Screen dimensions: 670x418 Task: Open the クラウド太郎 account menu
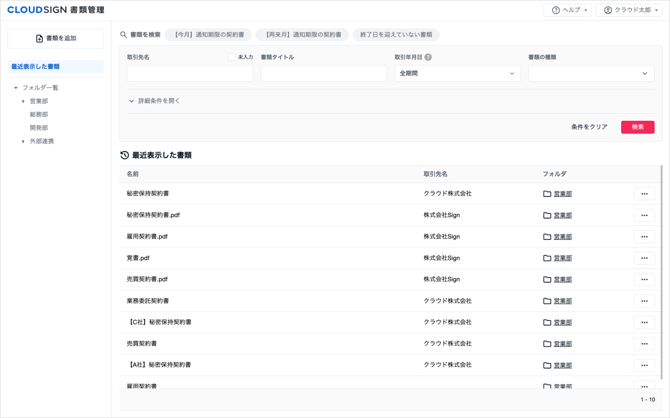[629, 10]
